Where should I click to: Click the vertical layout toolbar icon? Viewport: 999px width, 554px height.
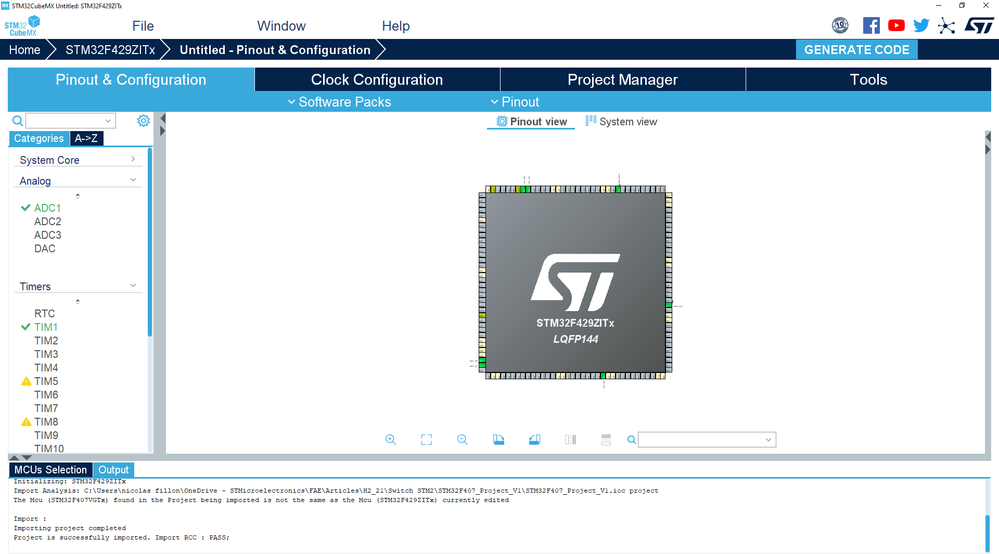[606, 439]
